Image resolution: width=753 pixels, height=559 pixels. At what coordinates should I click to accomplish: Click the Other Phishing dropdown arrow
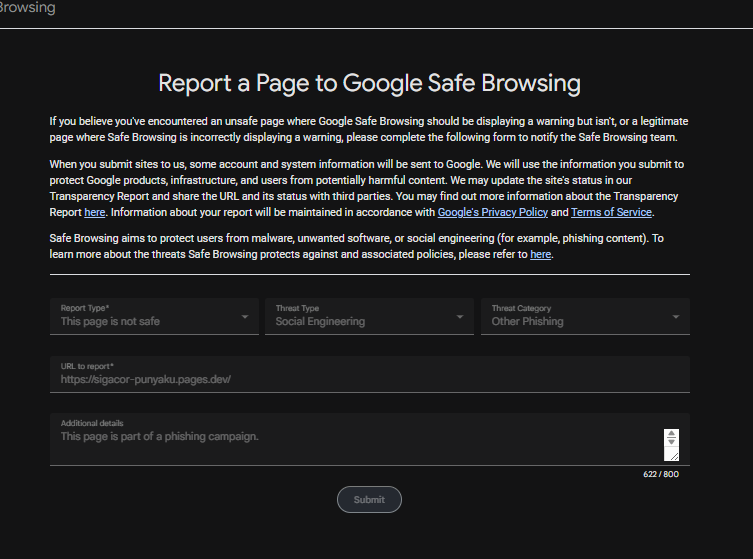(676, 317)
